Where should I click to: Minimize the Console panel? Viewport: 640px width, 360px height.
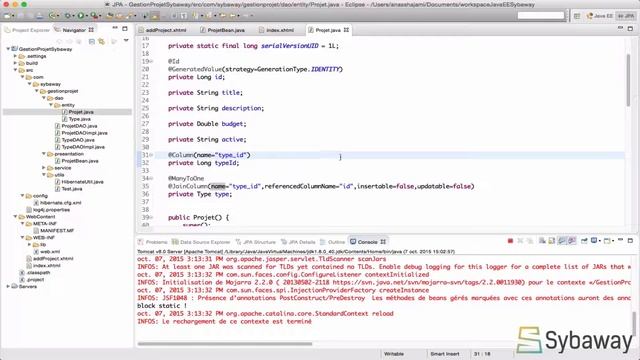pos(620,240)
